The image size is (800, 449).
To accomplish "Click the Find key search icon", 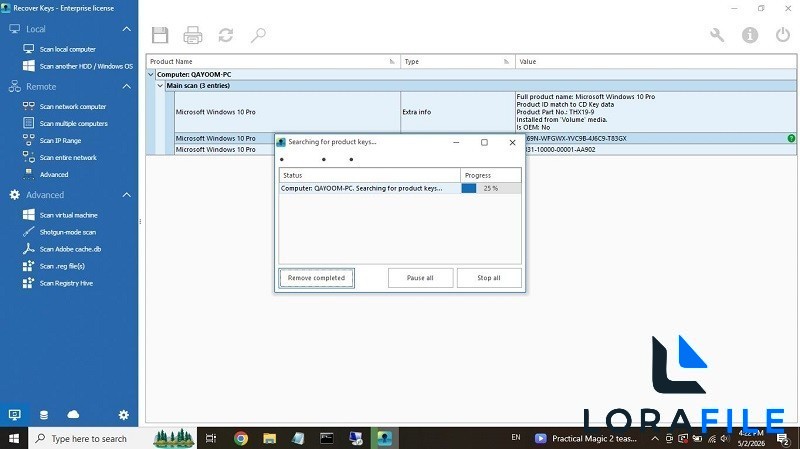I will click(258, 35).
